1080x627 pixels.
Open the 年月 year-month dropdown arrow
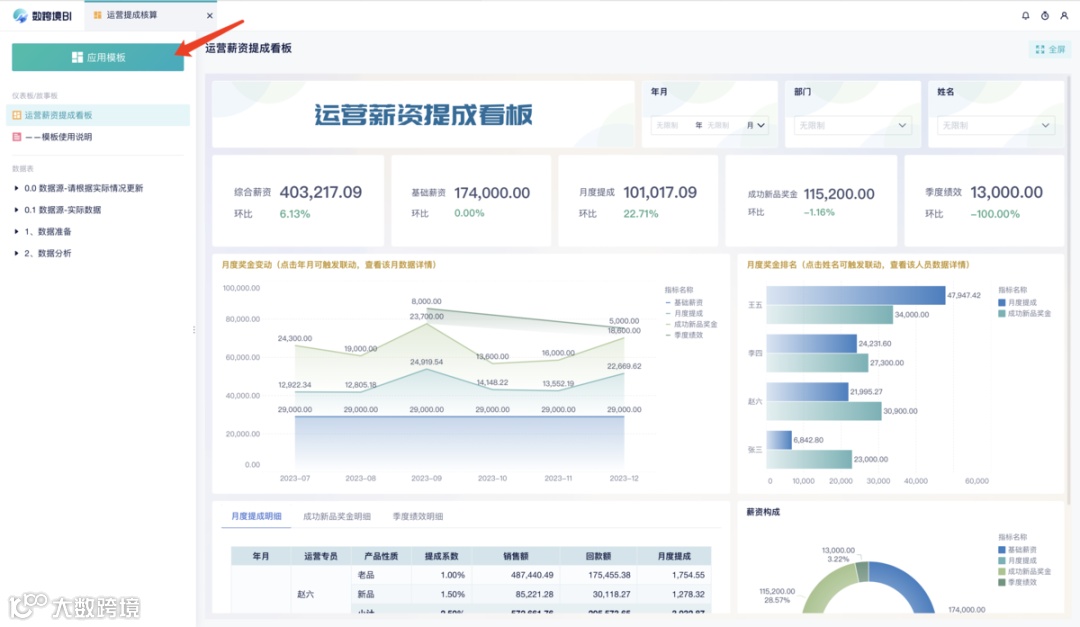point(761,125)
